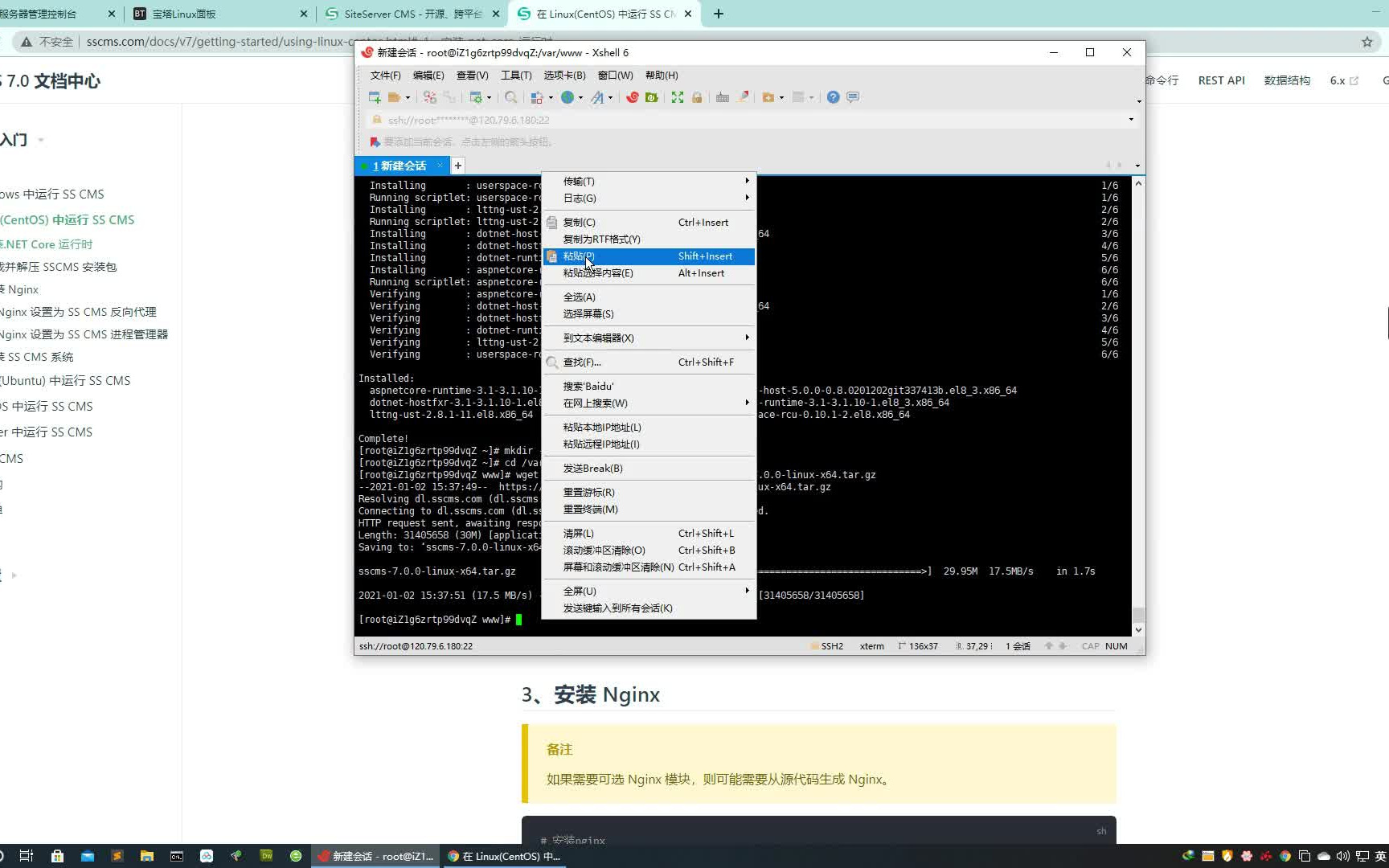Screen dimensions: 1389x868
Task: Click the full screen icon on Xshell toolbar
Action: [x=677, y=96]
